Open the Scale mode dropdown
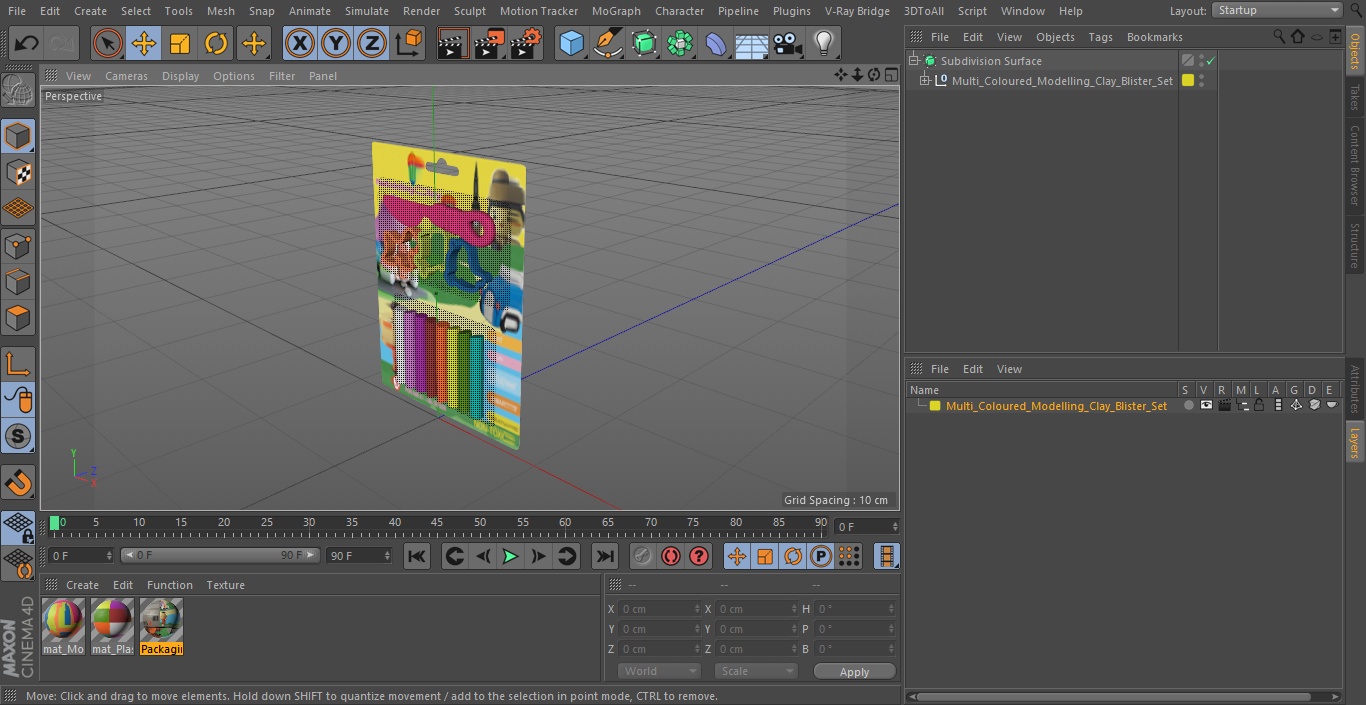The height and width of the screenshot is (705, 1366). (x=756, y=671)
